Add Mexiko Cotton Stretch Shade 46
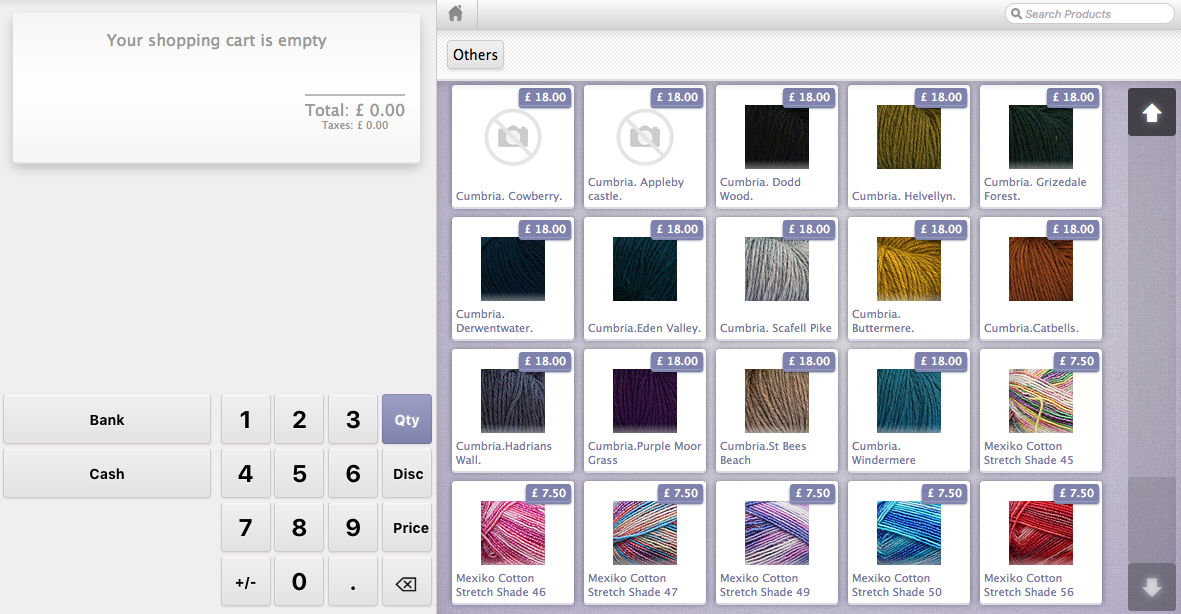The height and width of the screenshot is (614, 1181). coord(513,542)
